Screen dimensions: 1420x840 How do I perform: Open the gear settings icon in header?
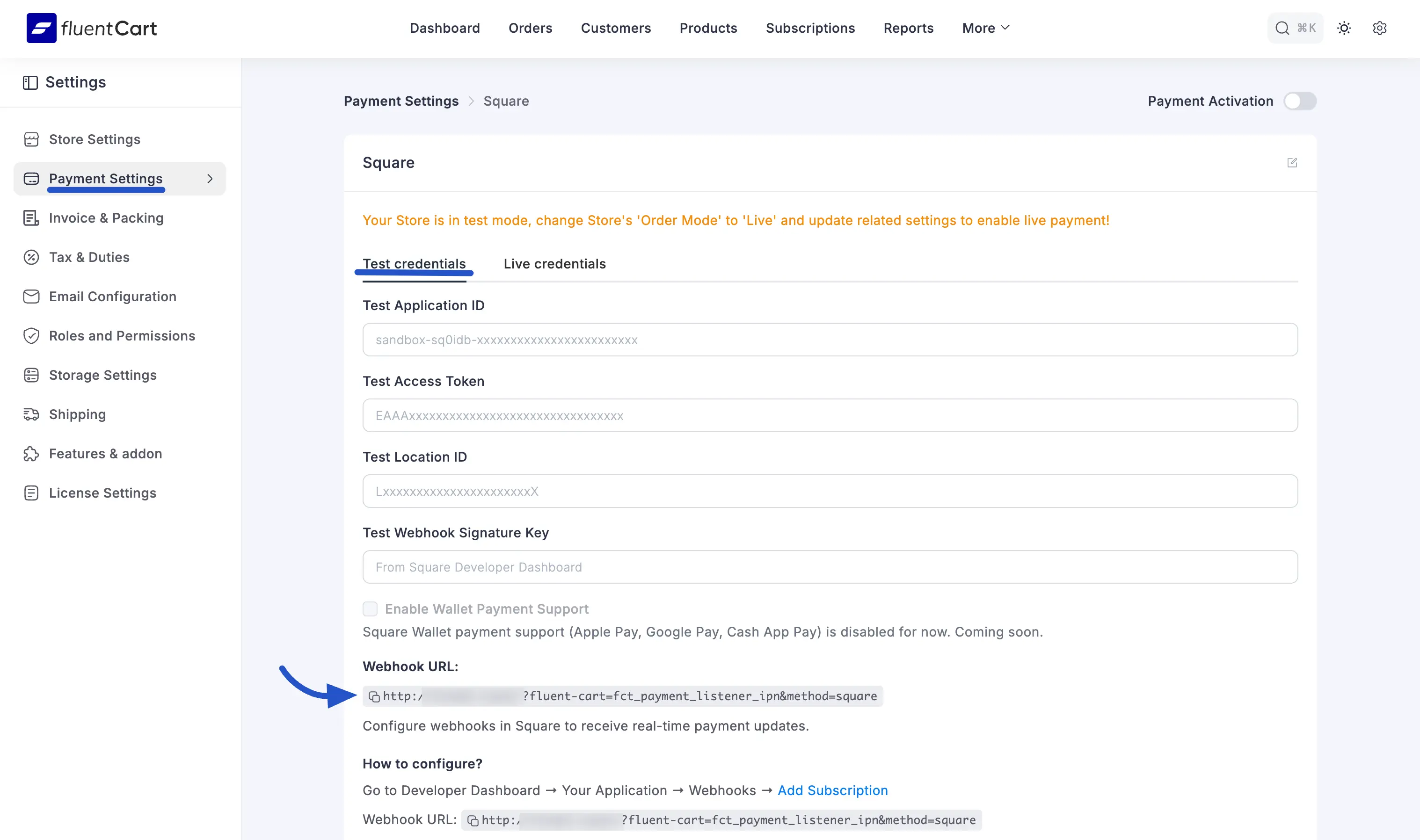[x=1379, y=28]
